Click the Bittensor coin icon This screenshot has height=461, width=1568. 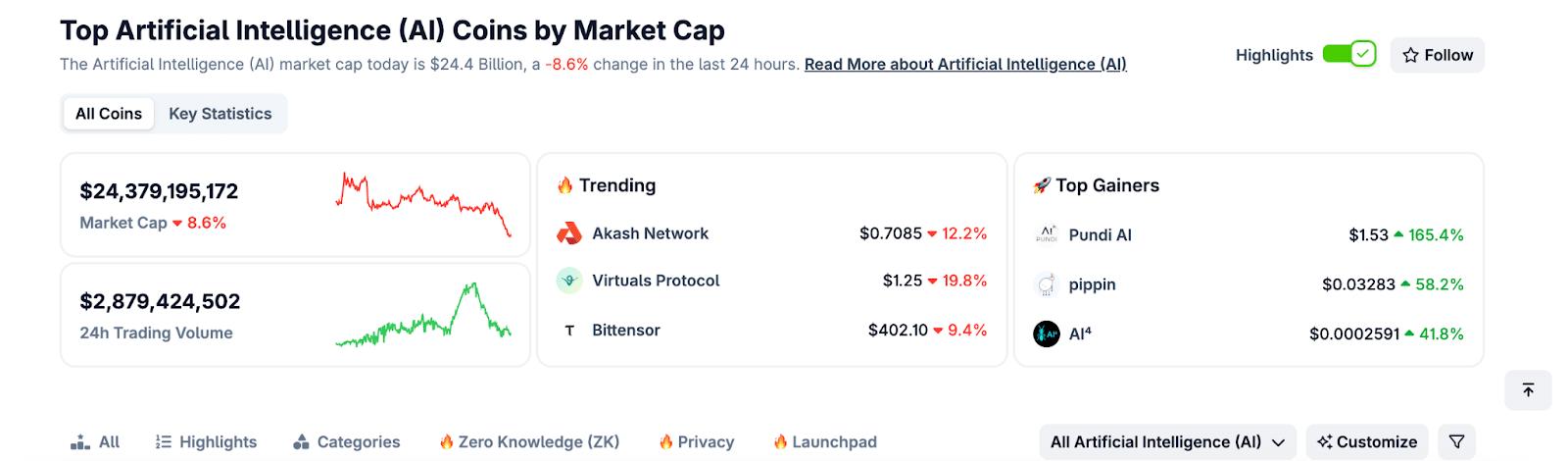569,331
